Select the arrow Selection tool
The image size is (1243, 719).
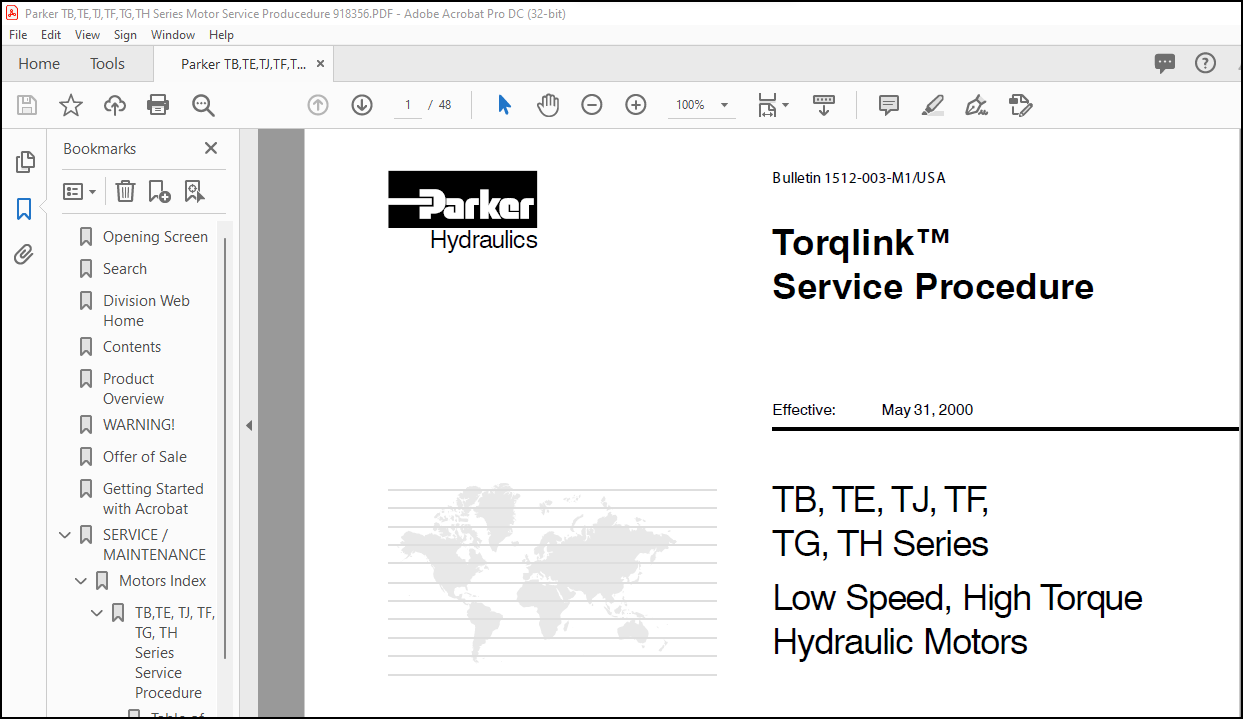(x=504, y=105)
